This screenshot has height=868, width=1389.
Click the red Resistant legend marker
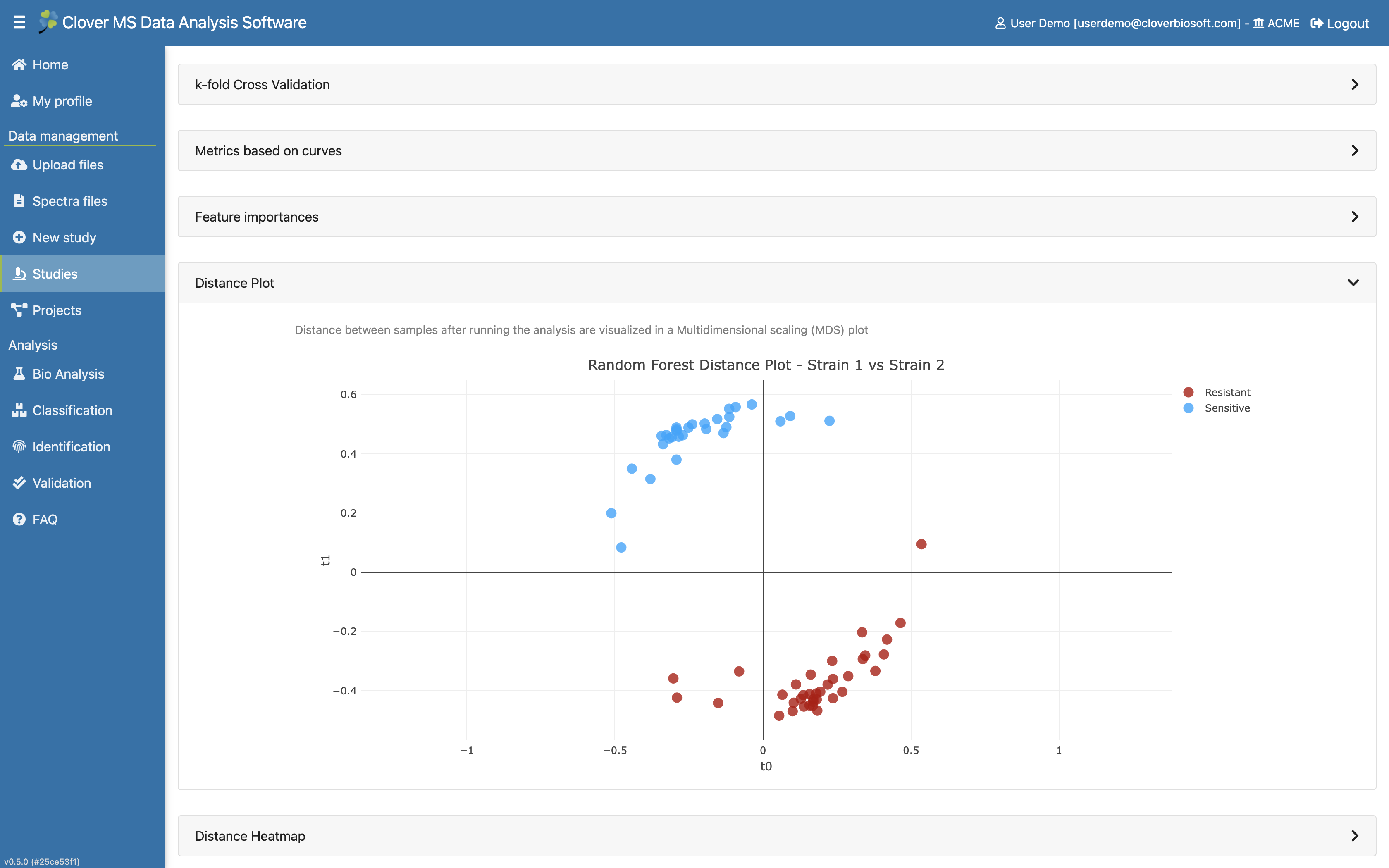click(x=1188, y=392)
